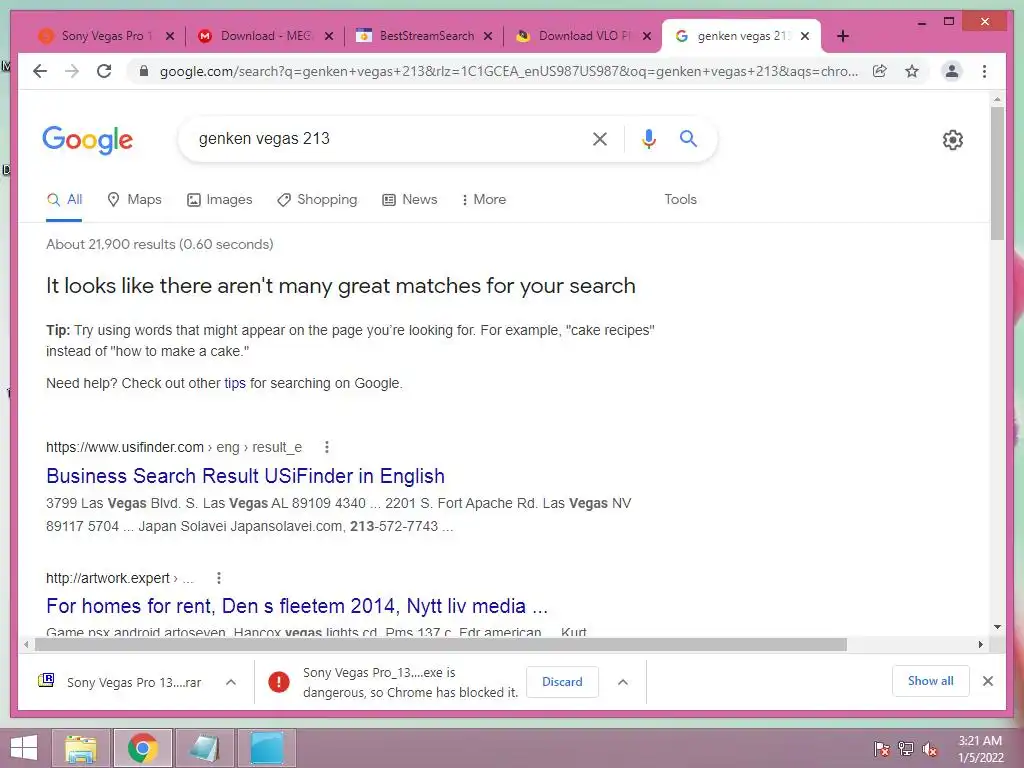View site information via the lock icon
This screenshot has height=768, width=1024.
coord(144,71)
